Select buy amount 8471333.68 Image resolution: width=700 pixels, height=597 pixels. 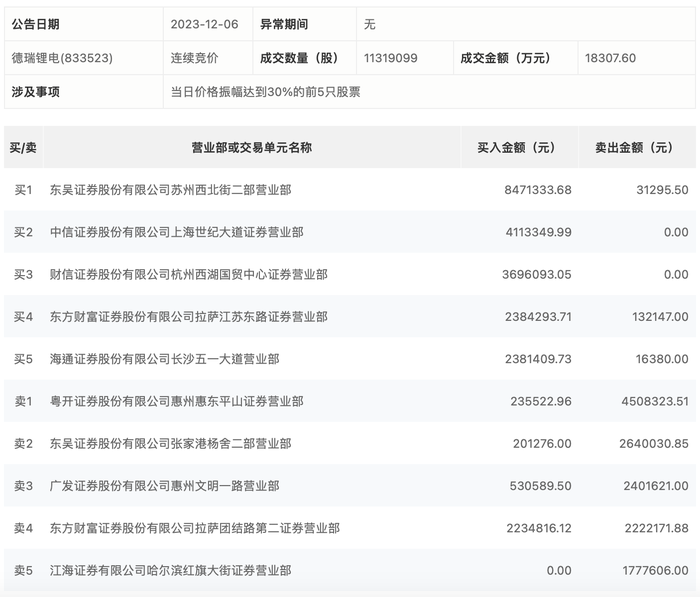538,190
